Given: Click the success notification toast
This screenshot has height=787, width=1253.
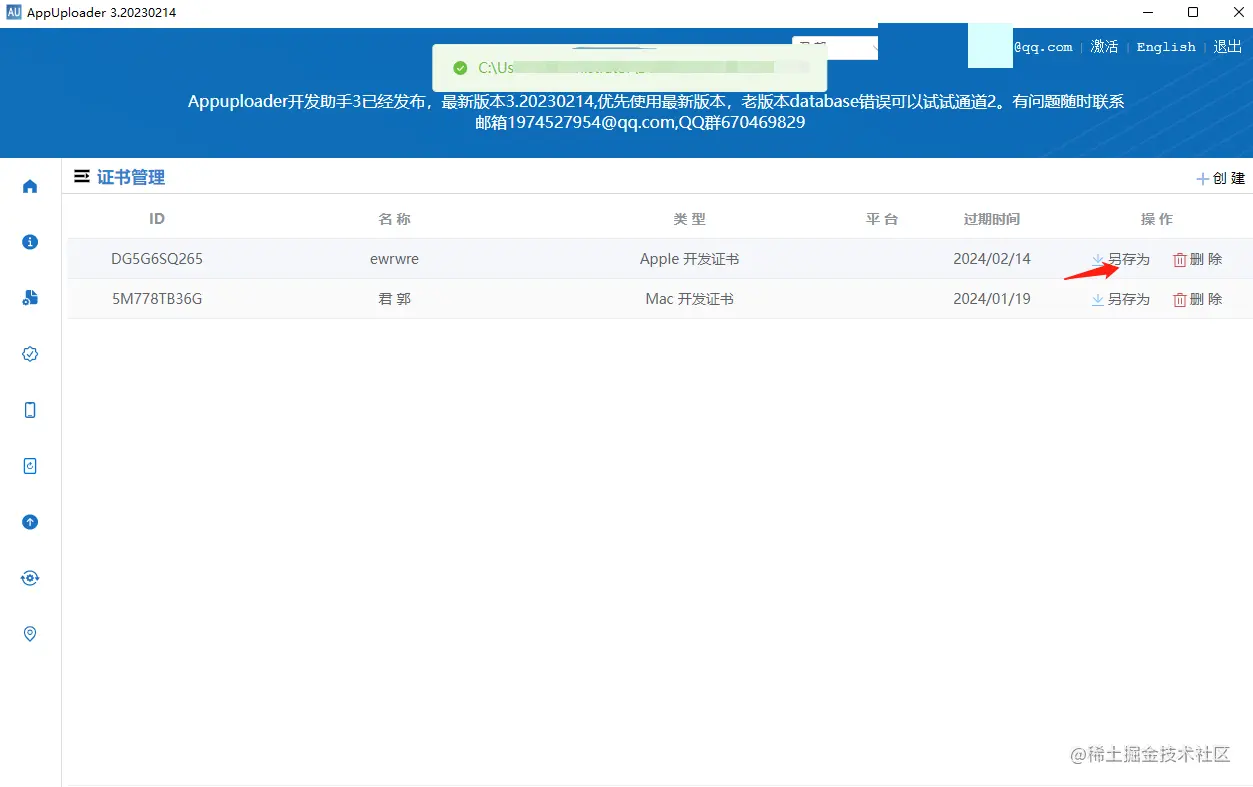Looking at the screenshot, I should (x=630, y=68).
